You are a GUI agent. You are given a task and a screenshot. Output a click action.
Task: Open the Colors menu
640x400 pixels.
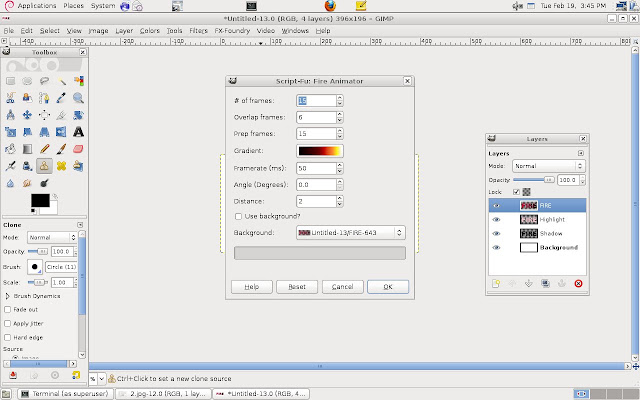coord(149,31)
